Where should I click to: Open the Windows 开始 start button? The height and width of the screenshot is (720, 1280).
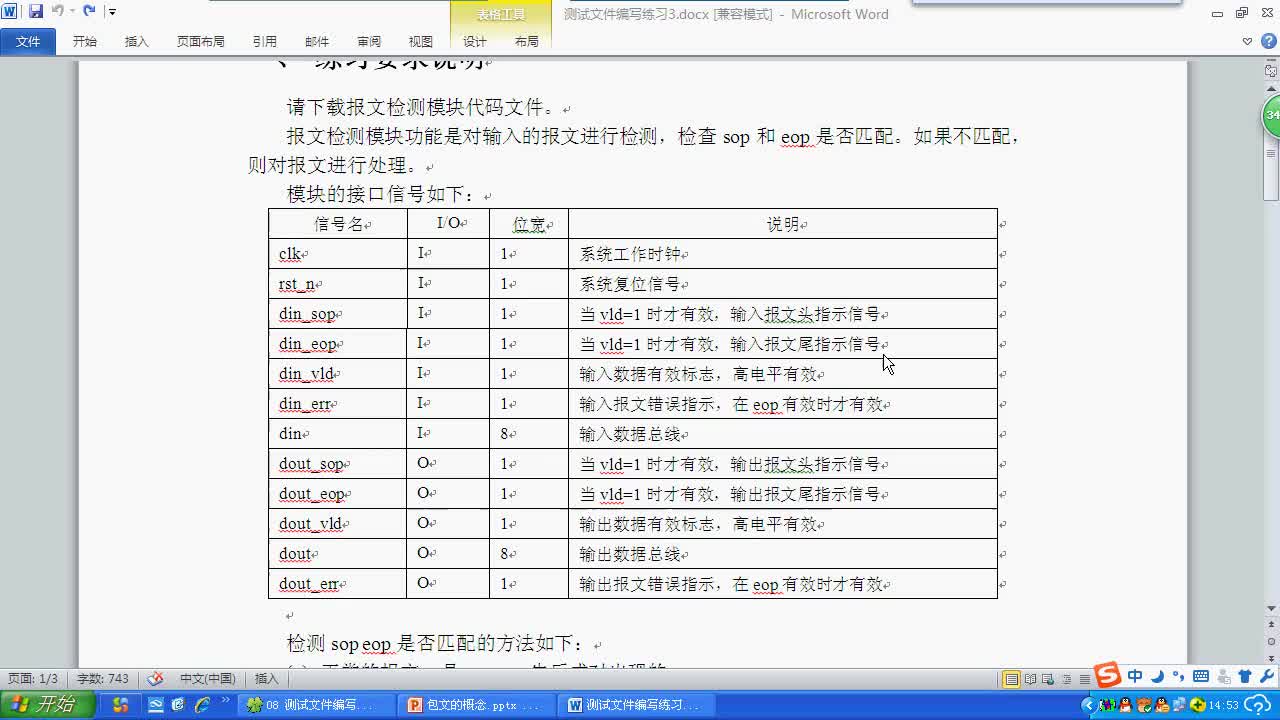[x=47, y=705]
